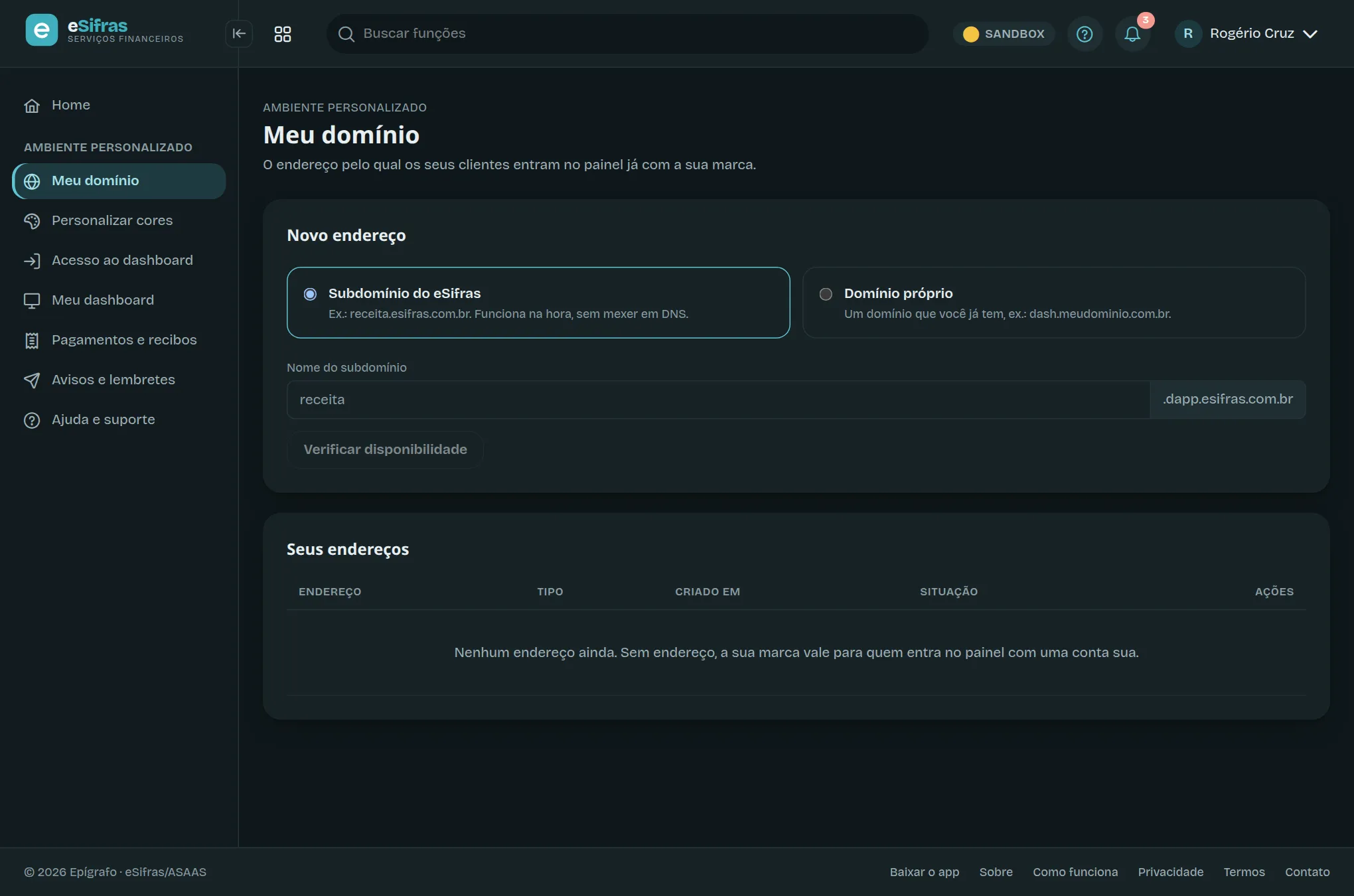Click the R user avatar
This screenshot has height=896, width=1354.
coord(1188,33)
